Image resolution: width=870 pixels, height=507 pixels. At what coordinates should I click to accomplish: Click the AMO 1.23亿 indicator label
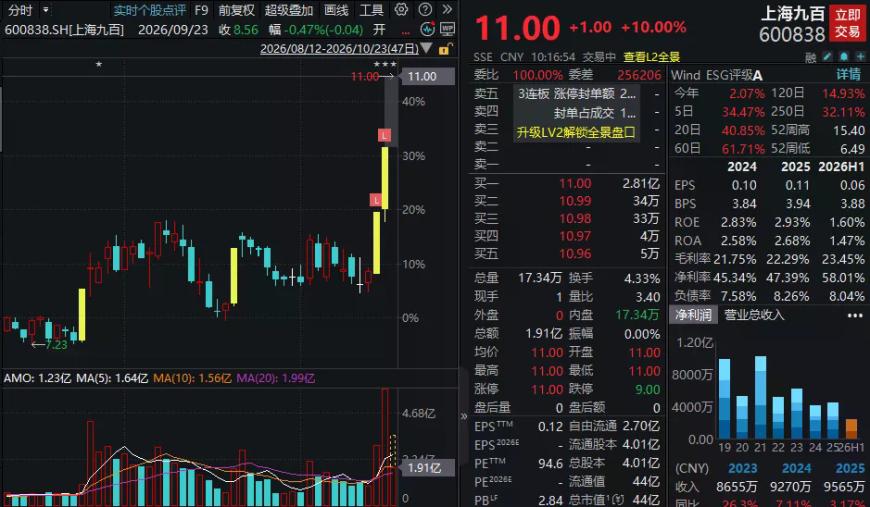[x=37, y=378]
